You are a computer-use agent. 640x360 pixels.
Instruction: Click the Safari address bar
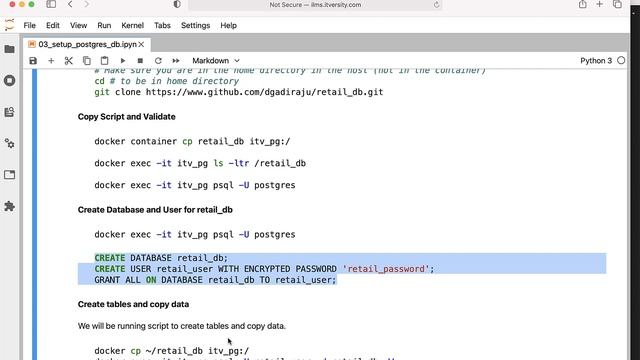click(315, 5)
